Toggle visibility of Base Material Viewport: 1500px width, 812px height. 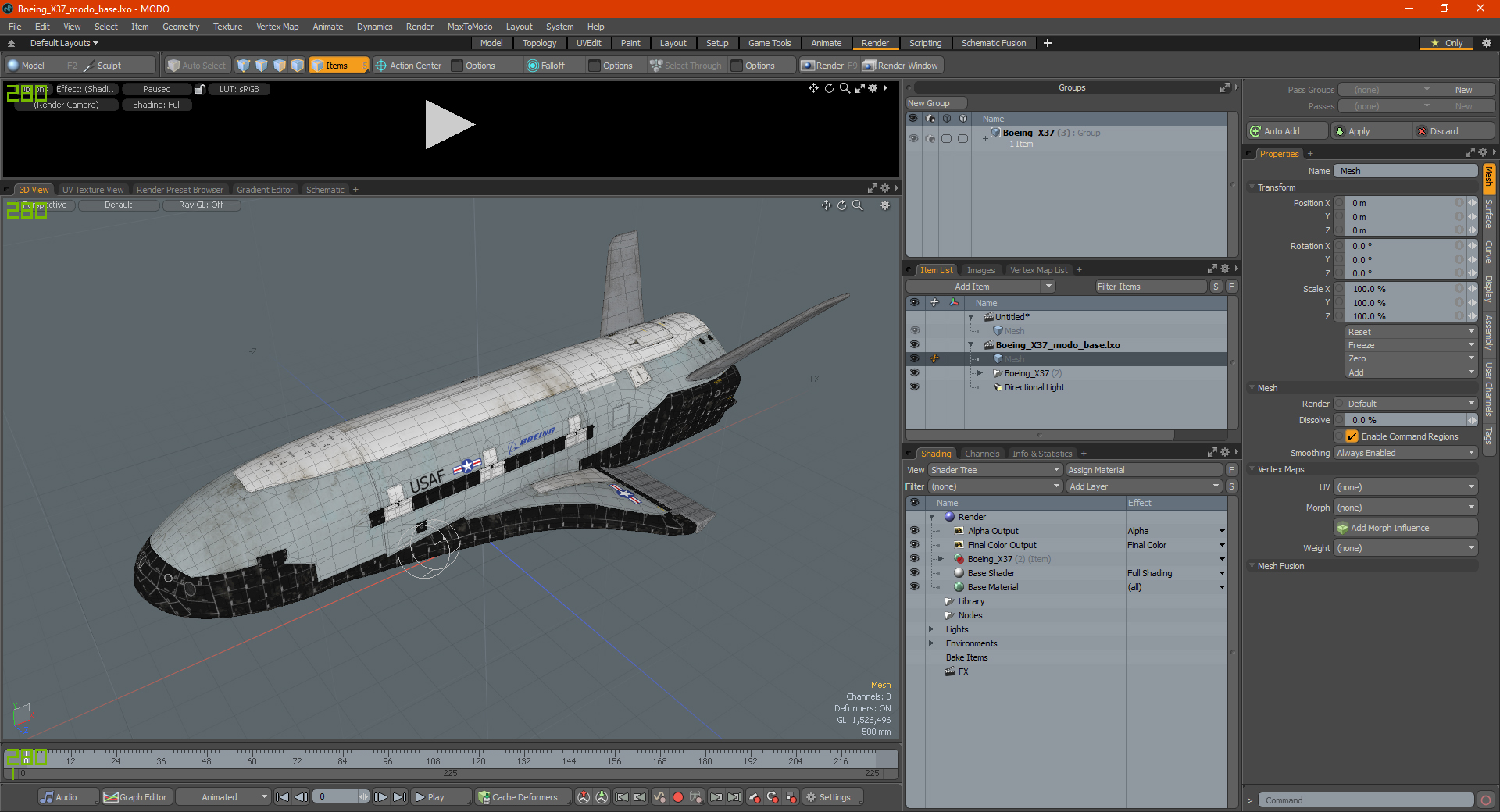(914, 587)
